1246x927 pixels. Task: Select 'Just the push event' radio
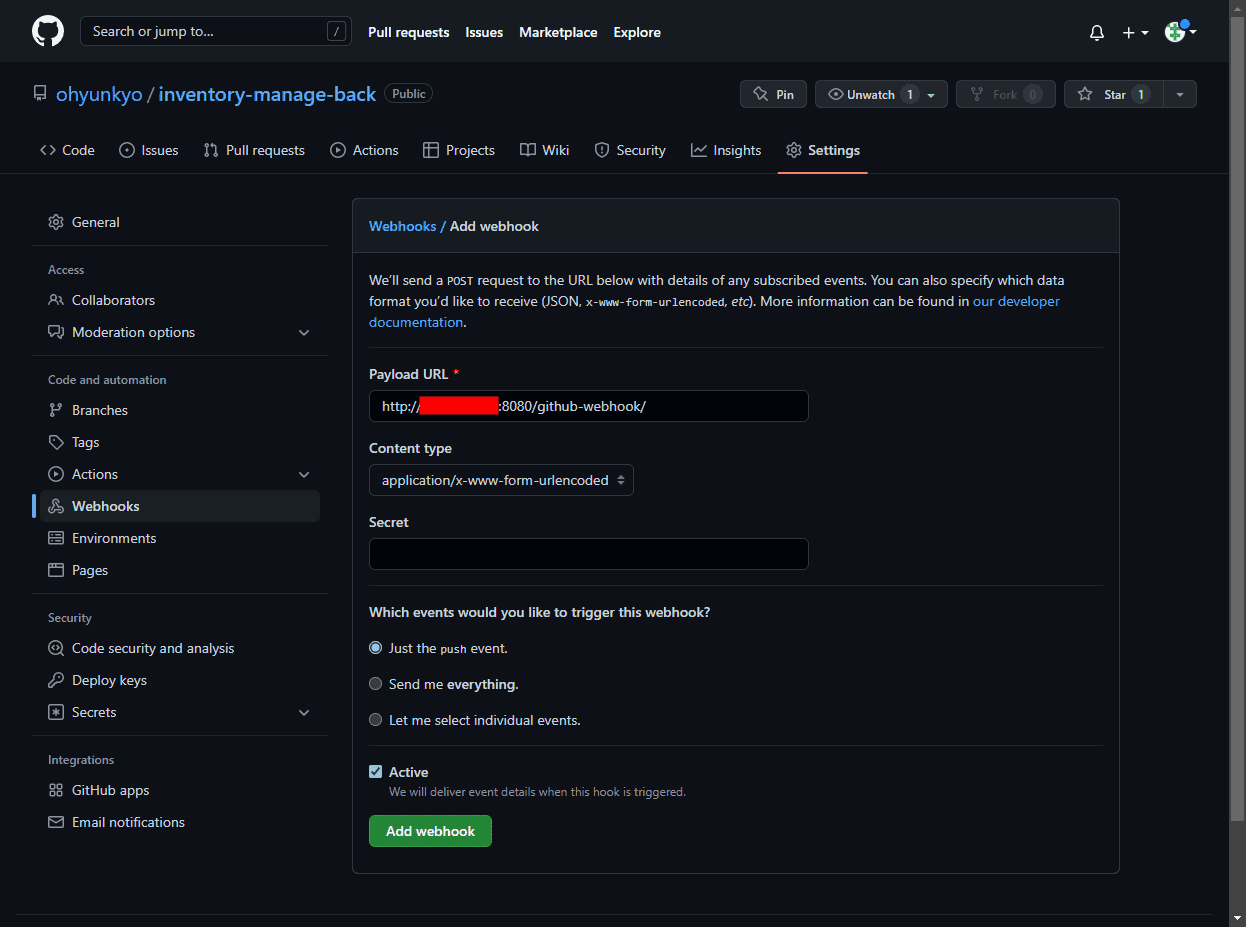376,648
